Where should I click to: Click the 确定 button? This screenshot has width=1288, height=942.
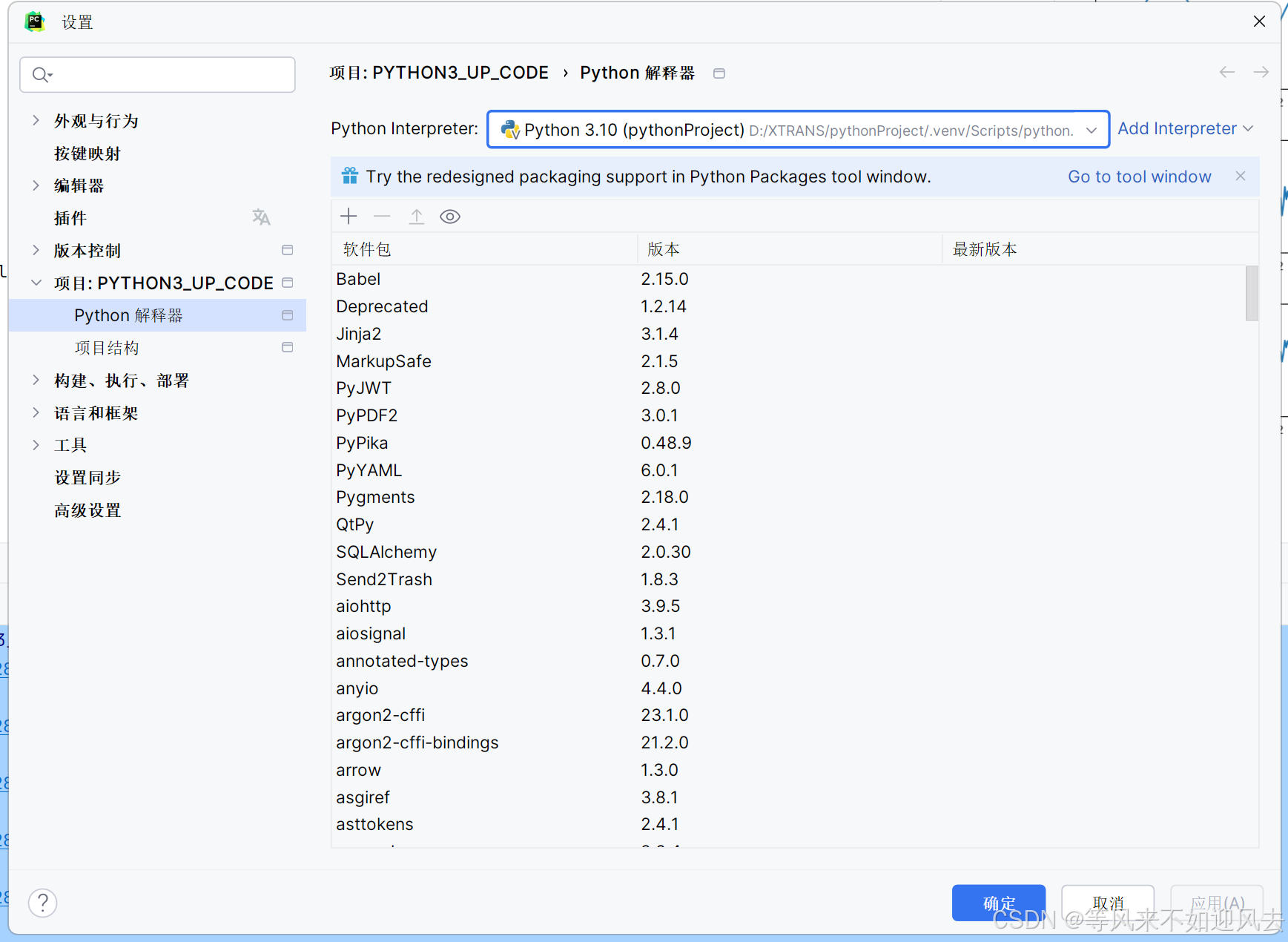(x=999, y=903)
